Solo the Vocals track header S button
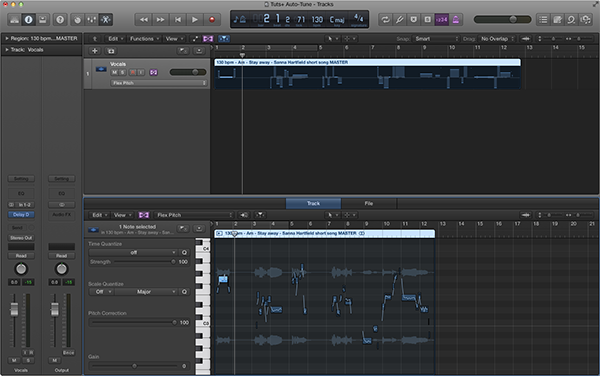Viewport: 600px width, 376px height. click(122, 72)
